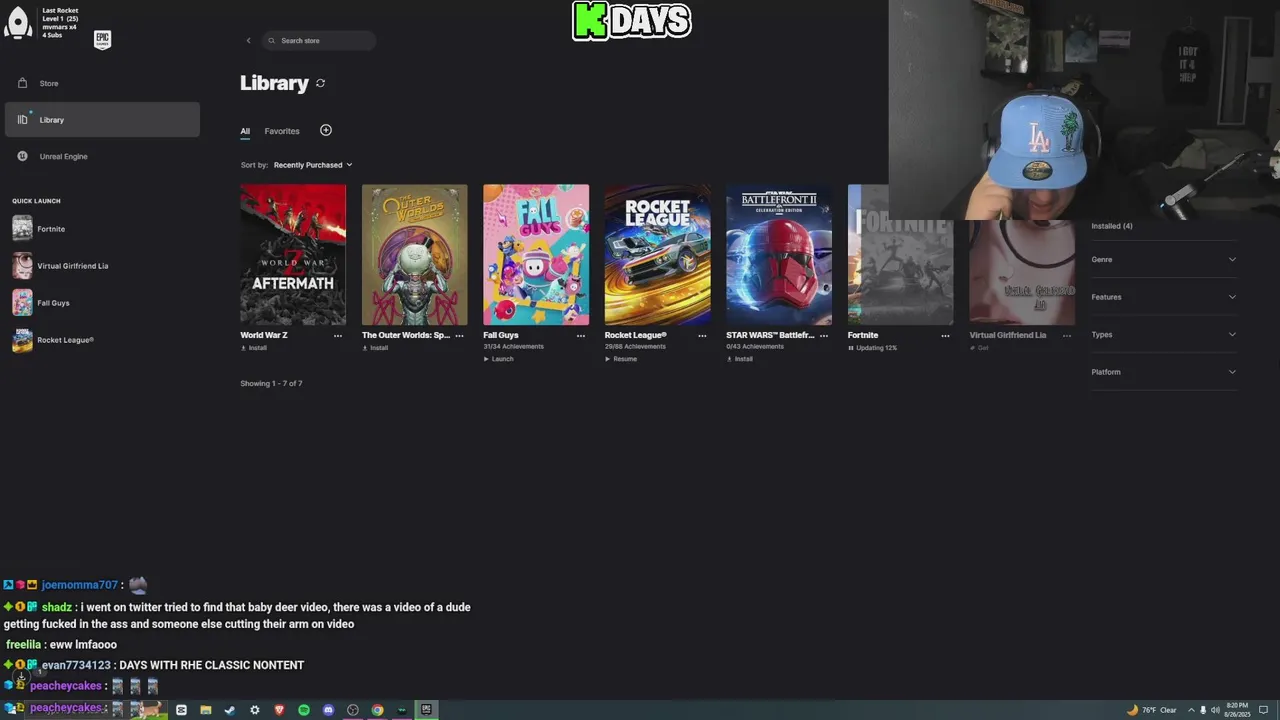Image resolution: width=1280 pixels, height=720 pixels.
Task: Open the Star Wars Battlefront II cover
Action: (779, 254)
